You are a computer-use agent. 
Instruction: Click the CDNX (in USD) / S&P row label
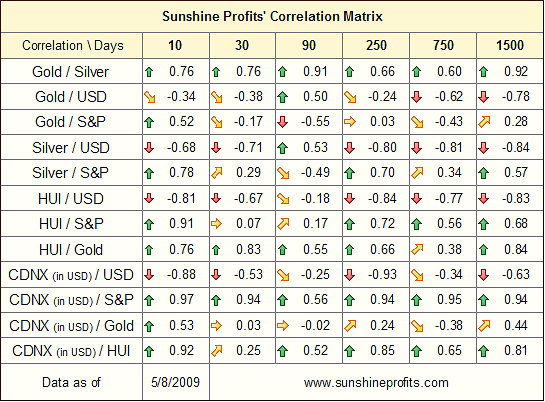tap(71, 300)
